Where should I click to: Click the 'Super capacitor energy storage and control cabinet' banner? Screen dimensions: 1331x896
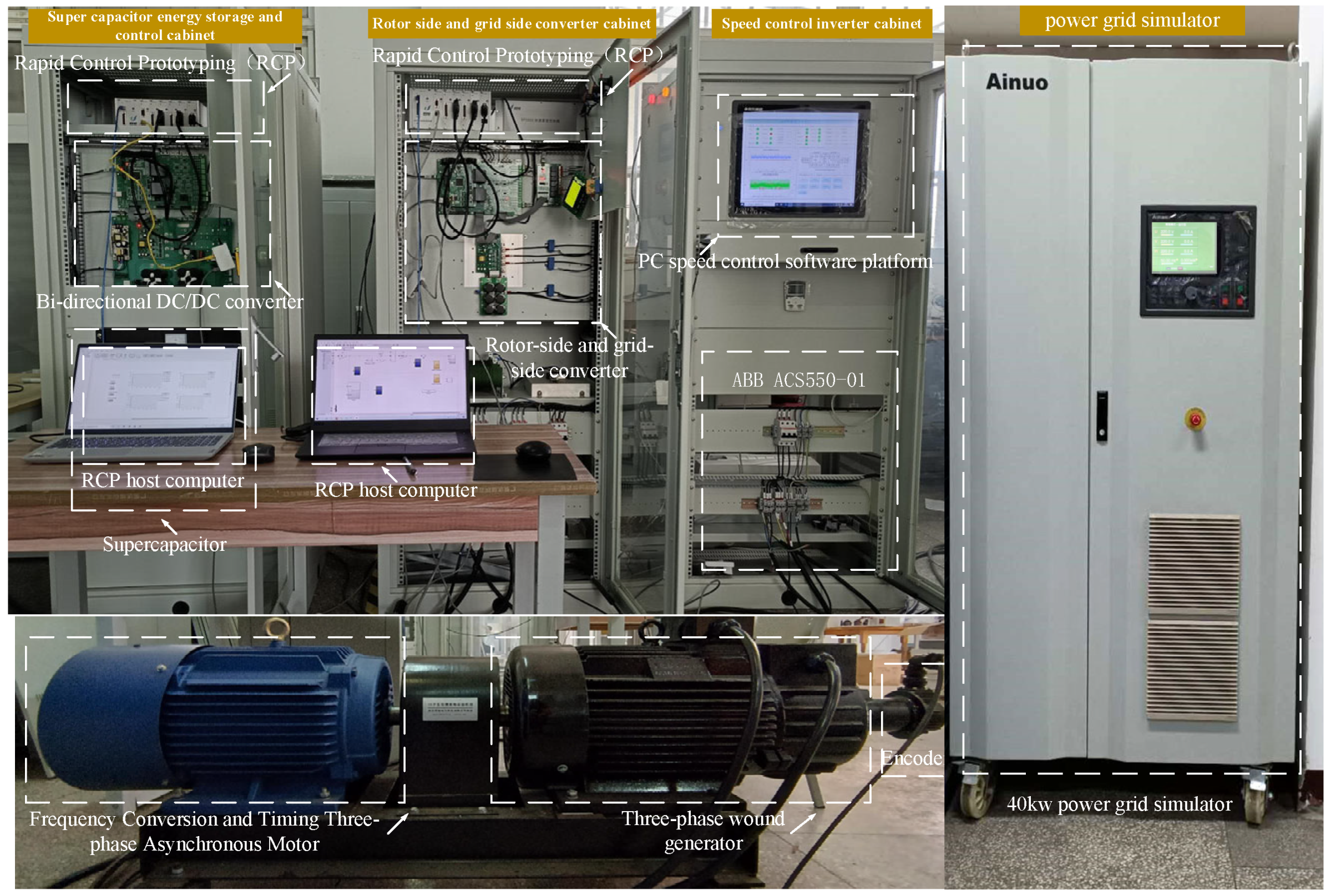click(x=165, y=26)
